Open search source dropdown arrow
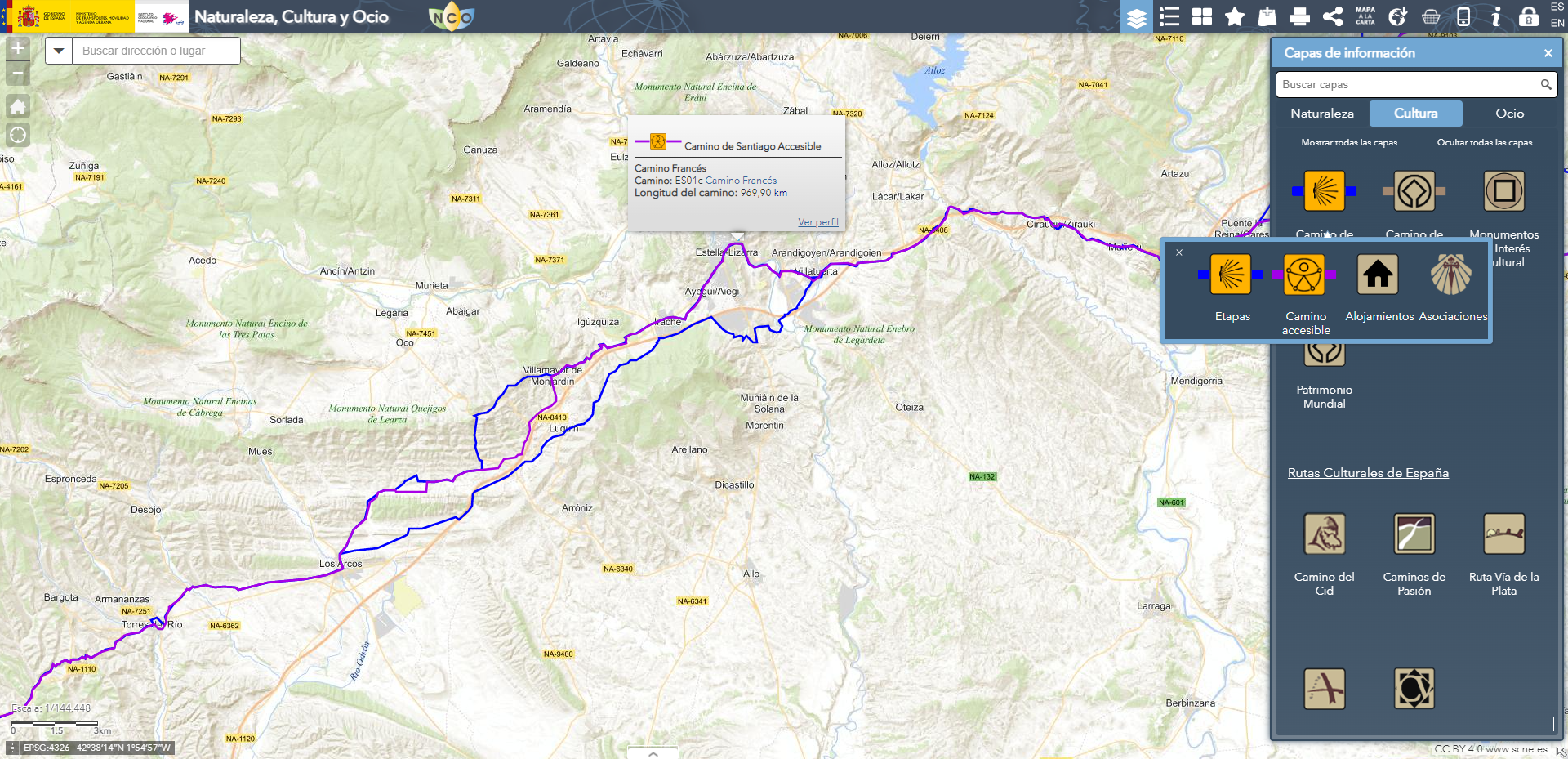Viewport: 1568px width, 759px height. tap(59, 51)
